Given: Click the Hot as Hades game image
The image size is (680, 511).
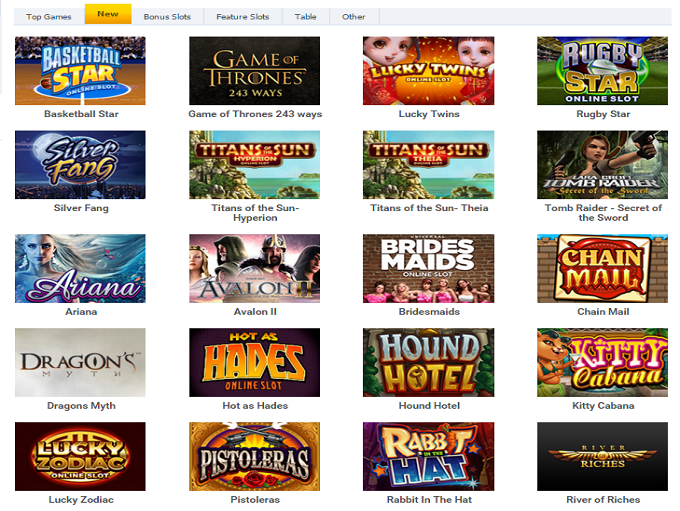Looking at the screenshot, I should click(255, 363).
